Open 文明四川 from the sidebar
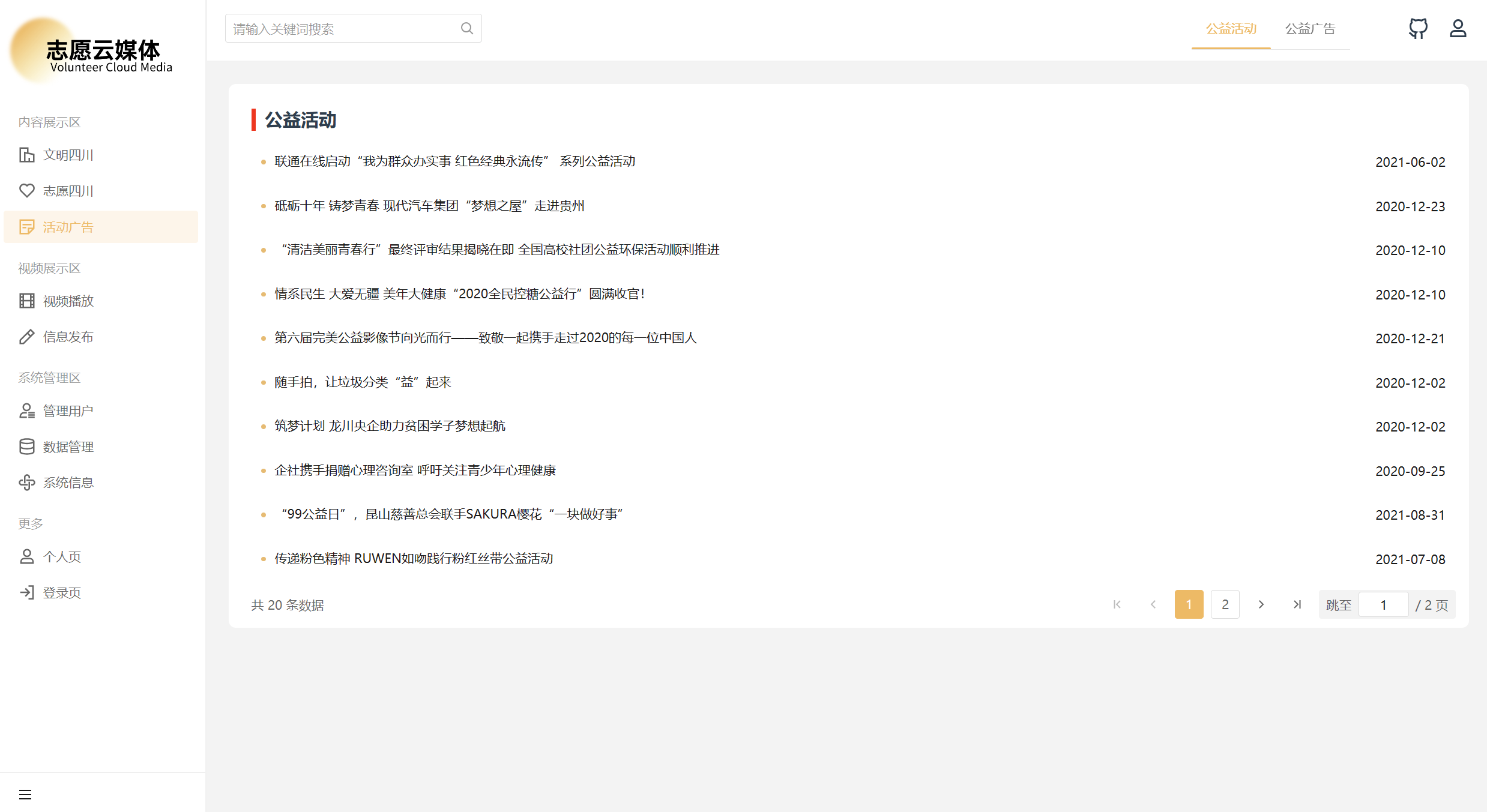This screenshot has width=1487, height=812. pos(68,155)
